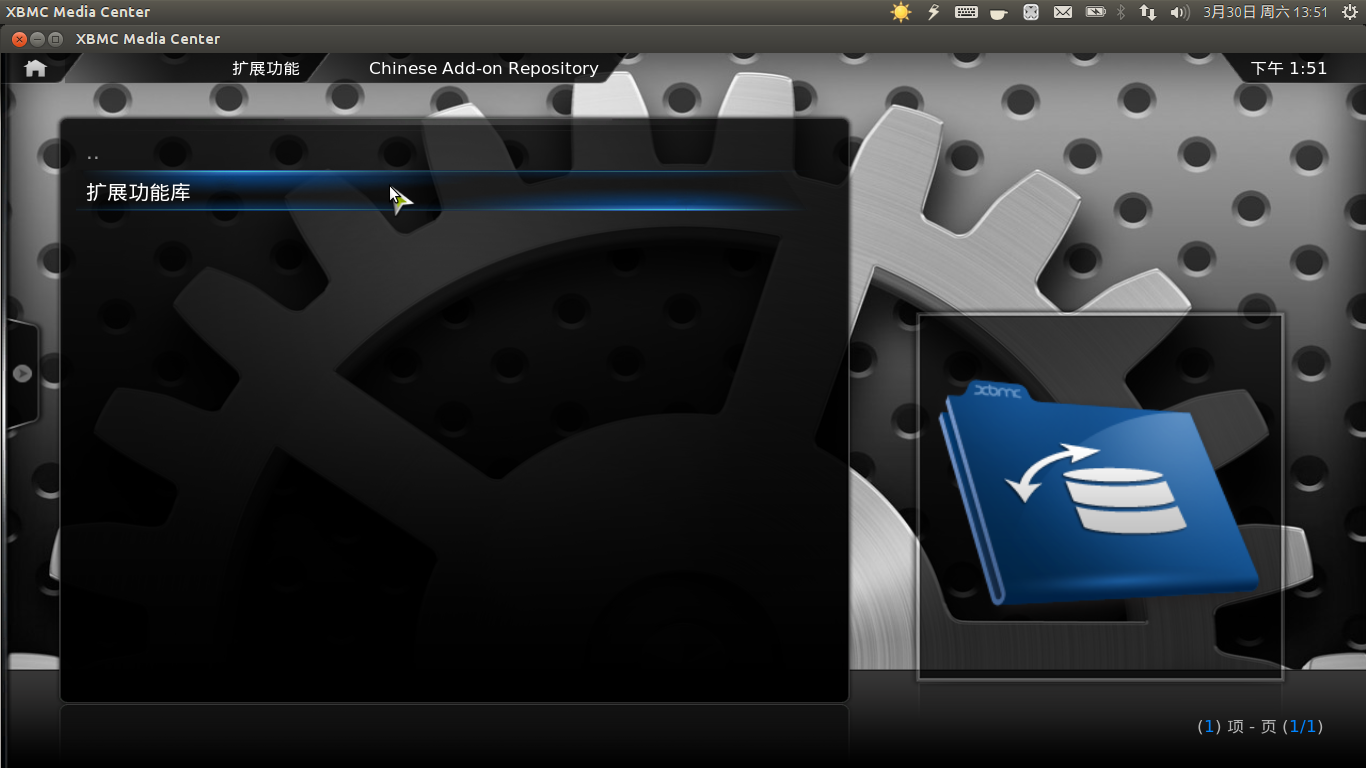1366x768 pixels.
Task: Minimize the XBMC Media Center window
Action: (37, 39)
